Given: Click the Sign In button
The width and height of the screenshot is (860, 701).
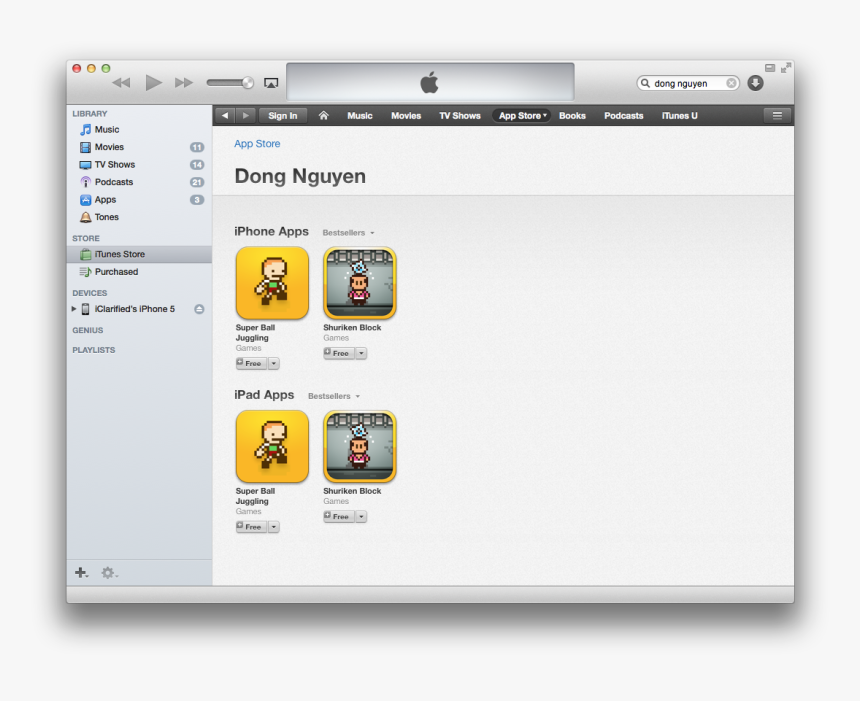Looking at the screenshot, I should click(282, 115).
